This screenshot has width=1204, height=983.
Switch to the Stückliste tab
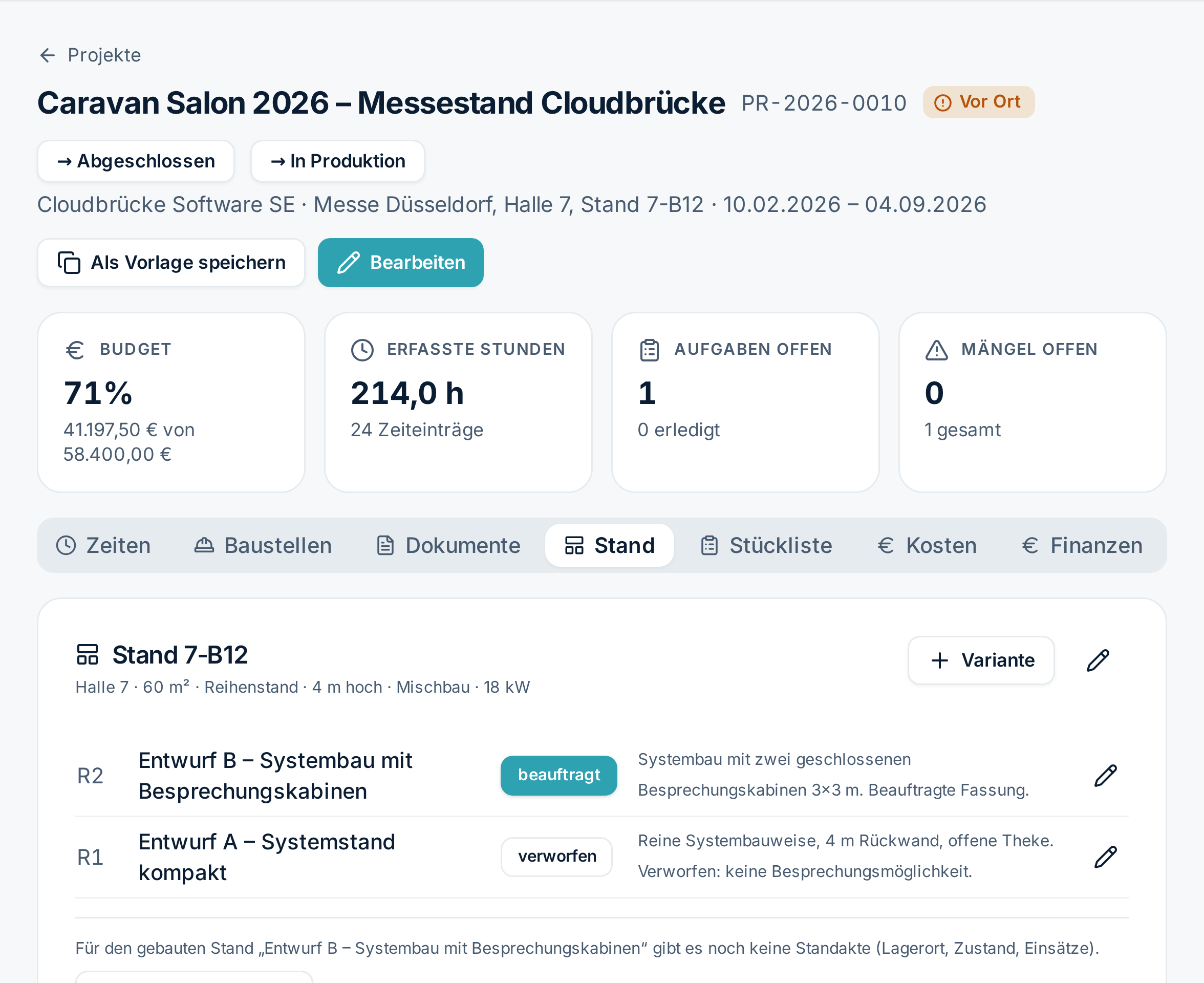(x=766, y=545)
